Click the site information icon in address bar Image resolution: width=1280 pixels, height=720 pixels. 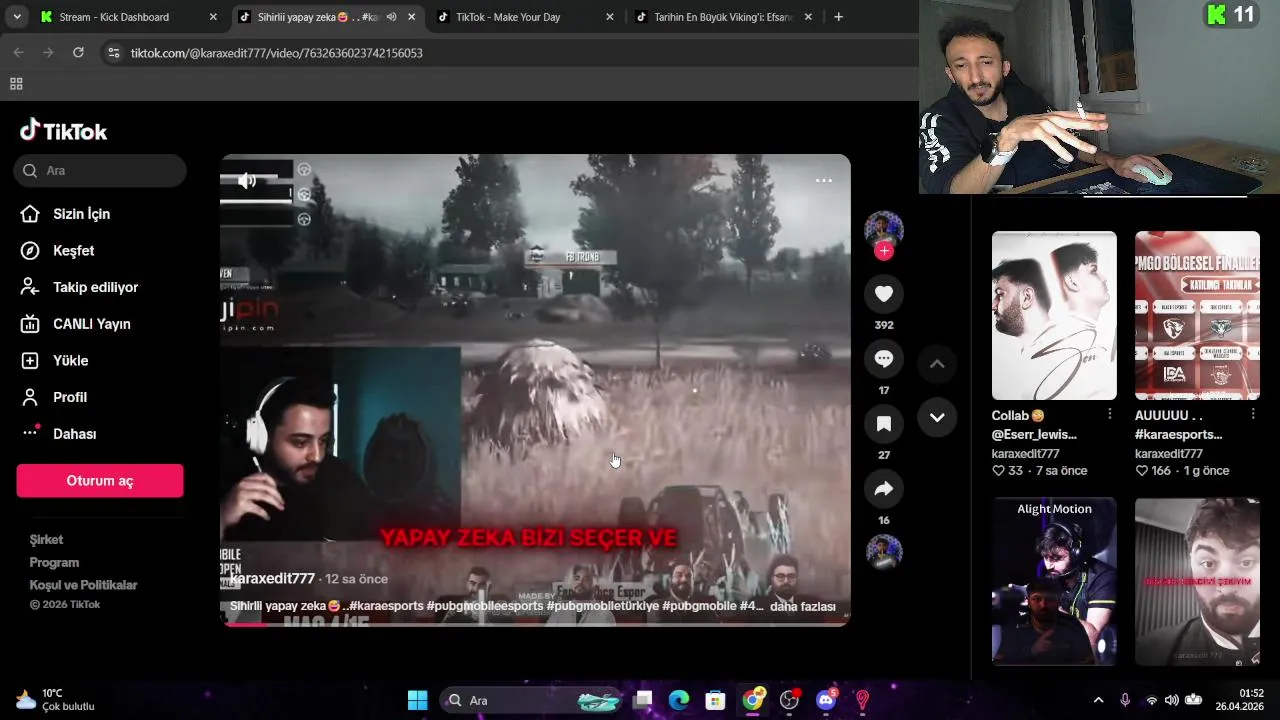coord(113,53)
